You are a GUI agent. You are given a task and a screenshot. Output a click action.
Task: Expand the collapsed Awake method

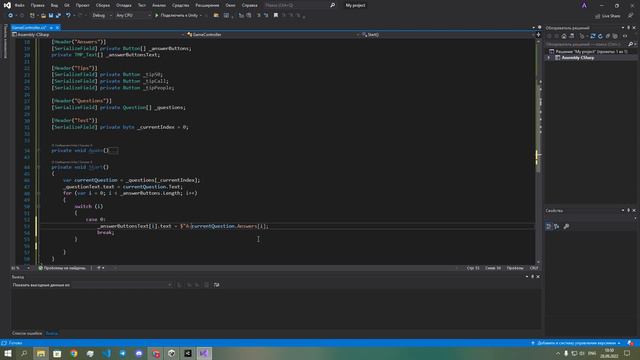(x=38, y=151)
